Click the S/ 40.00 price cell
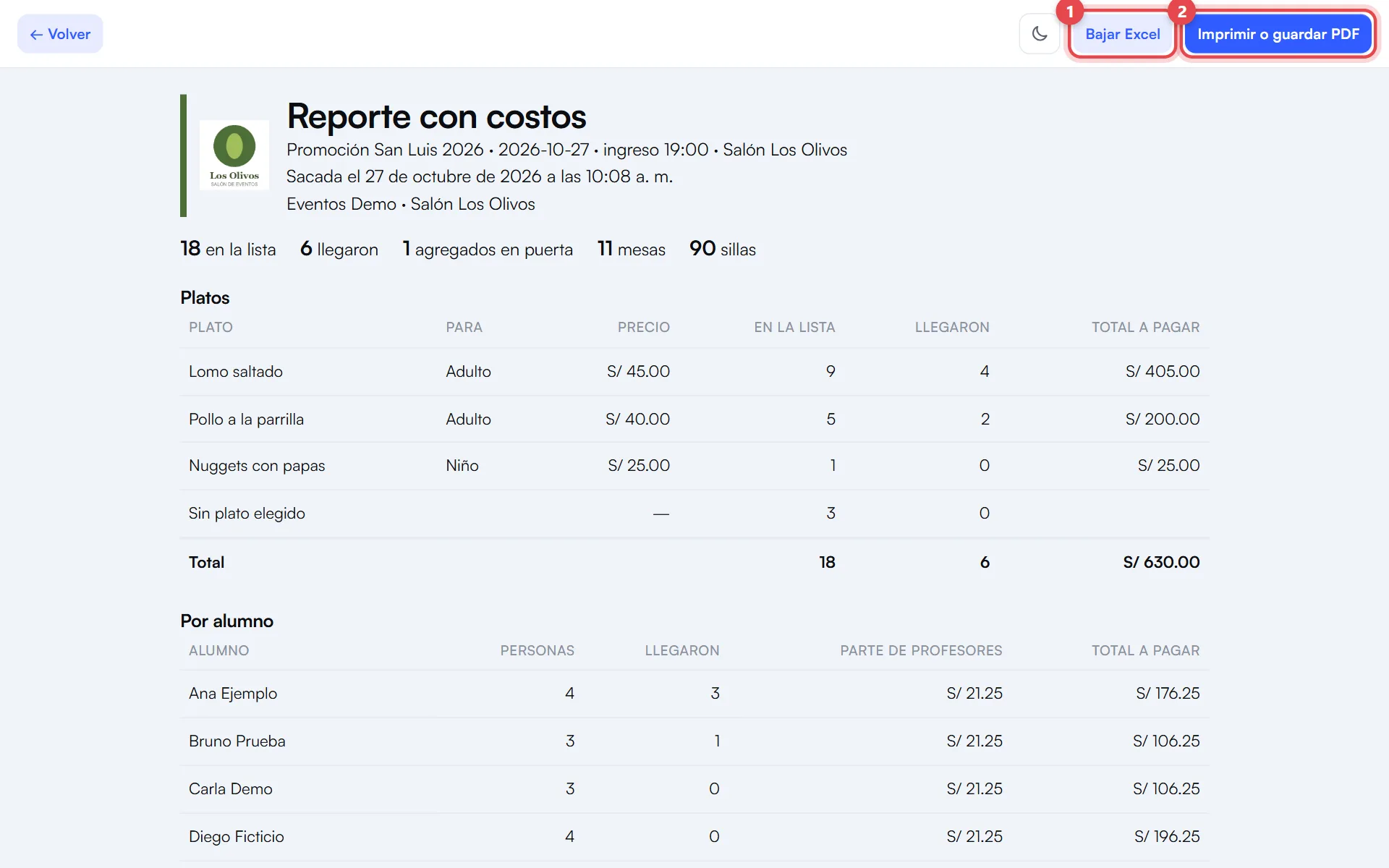 coord(637,420)
